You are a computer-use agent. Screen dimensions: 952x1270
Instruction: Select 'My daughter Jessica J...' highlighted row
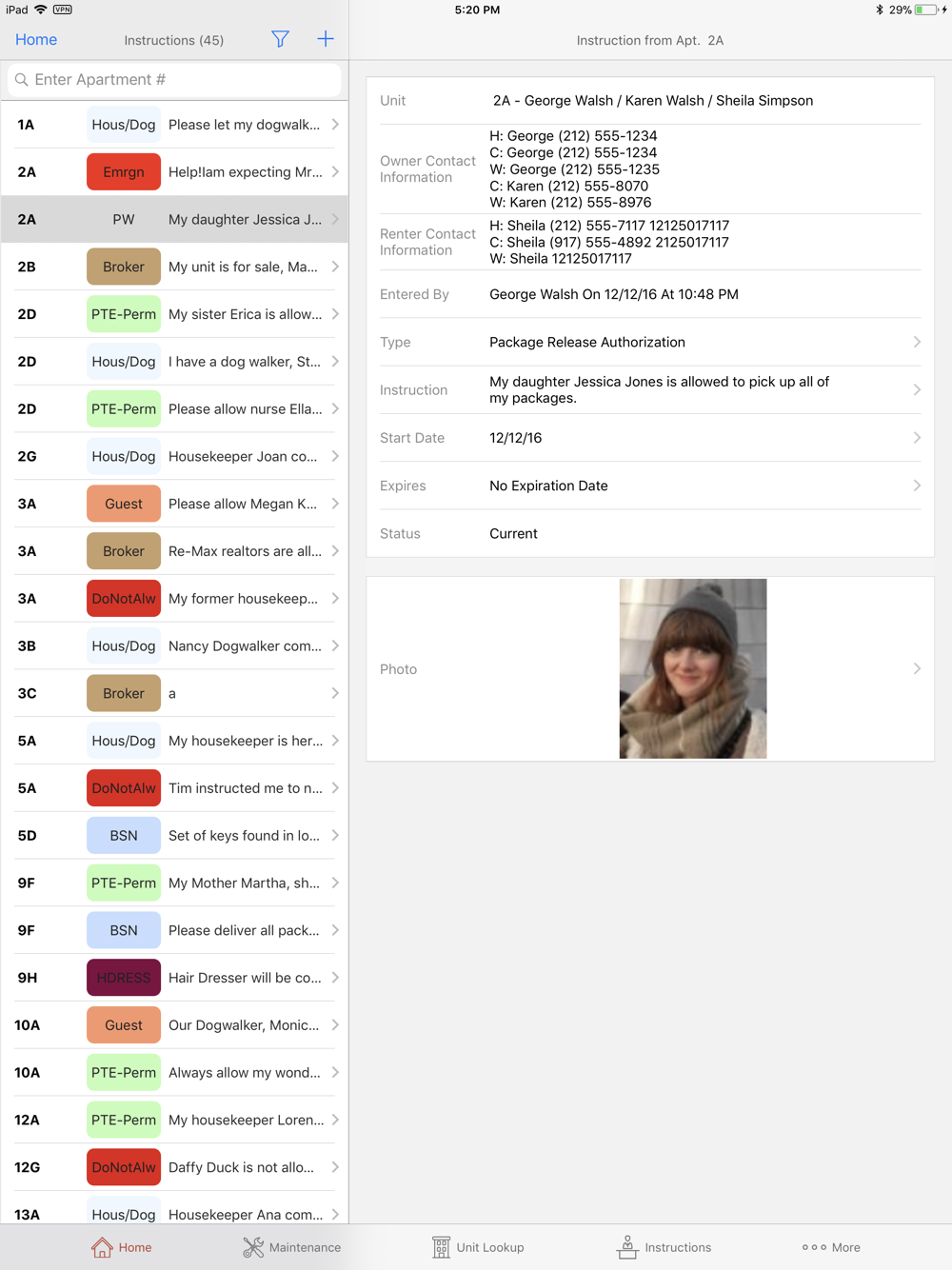174,220
